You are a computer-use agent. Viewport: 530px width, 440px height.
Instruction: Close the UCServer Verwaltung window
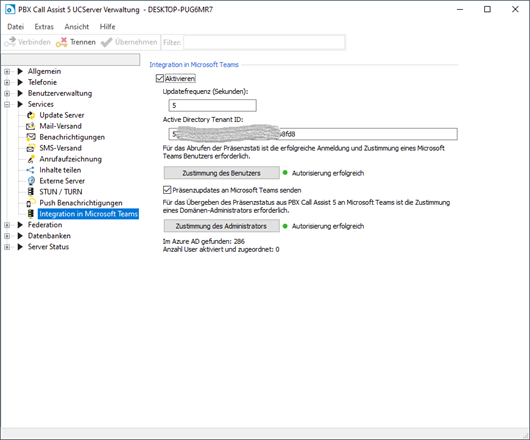tap(515, 9)
